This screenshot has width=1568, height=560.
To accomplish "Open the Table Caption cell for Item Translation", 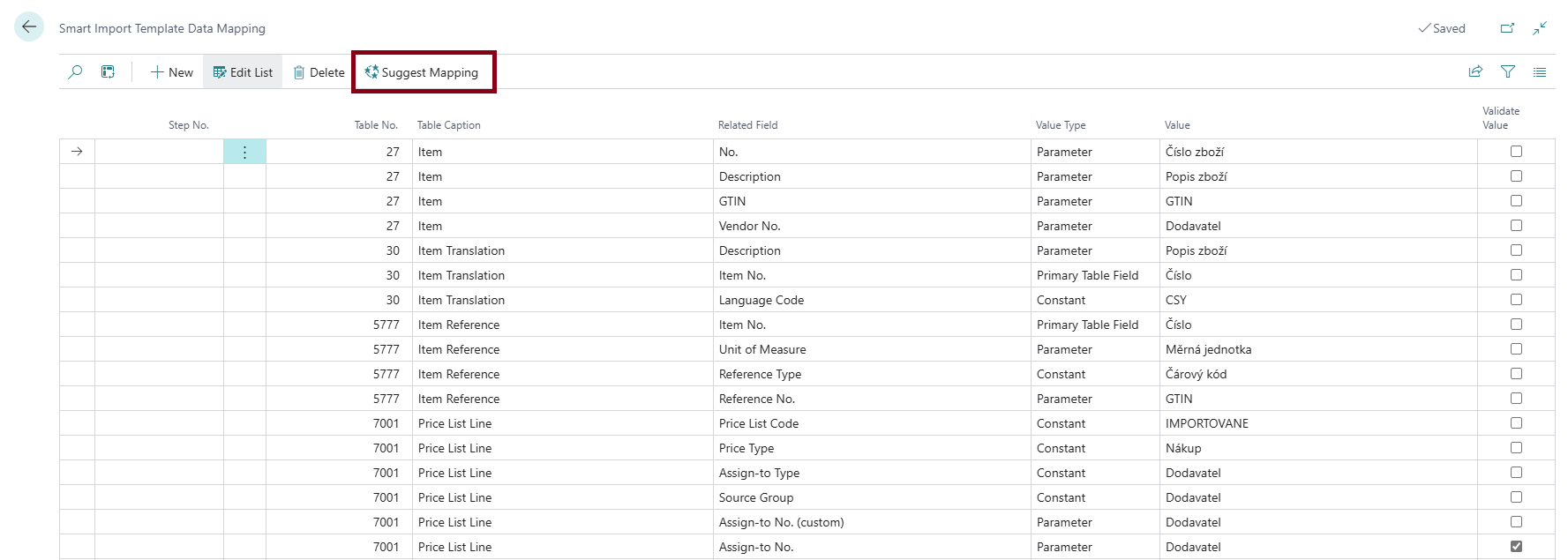I will [x=461, y=250].
